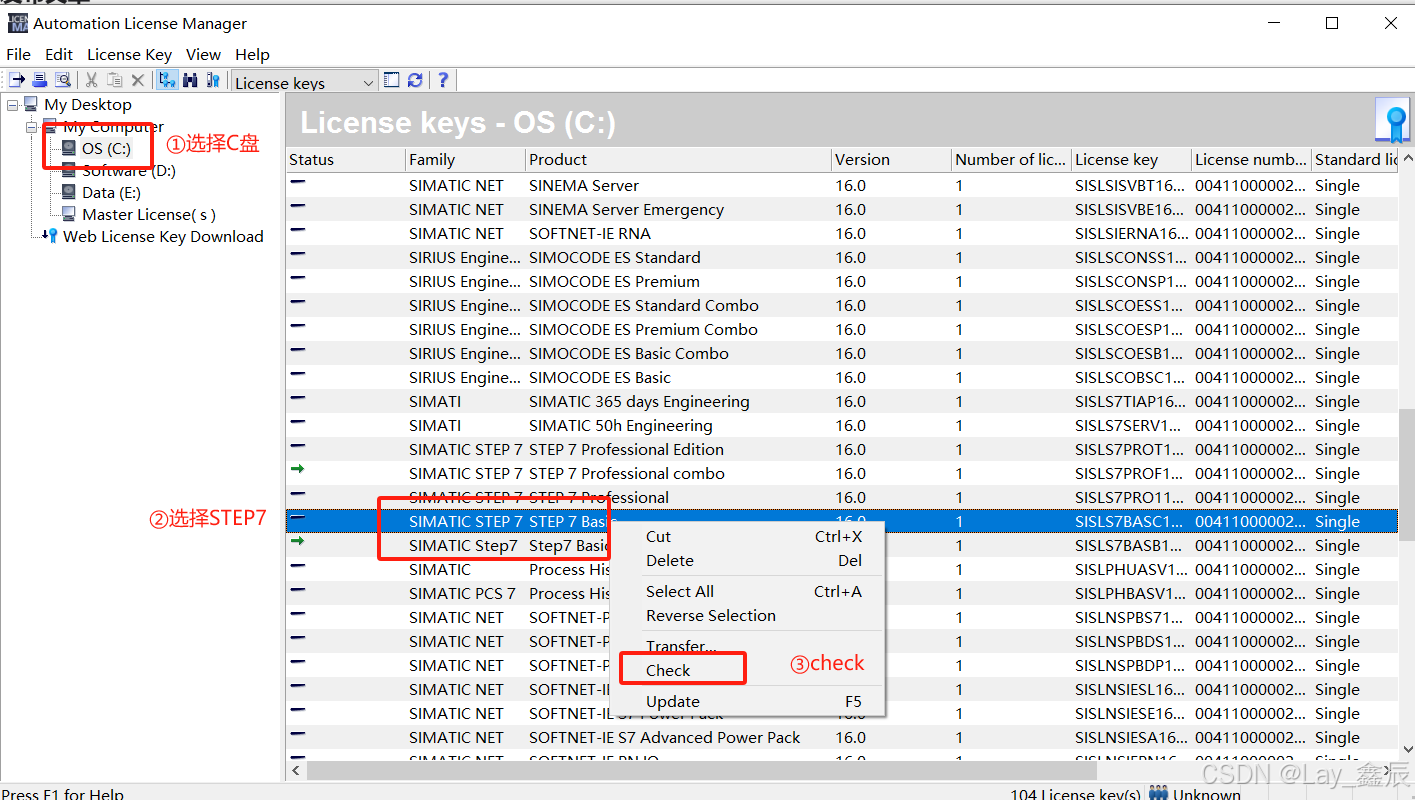Click green arrow status of SIMATIC Step7 row

(x=297, y=541)
